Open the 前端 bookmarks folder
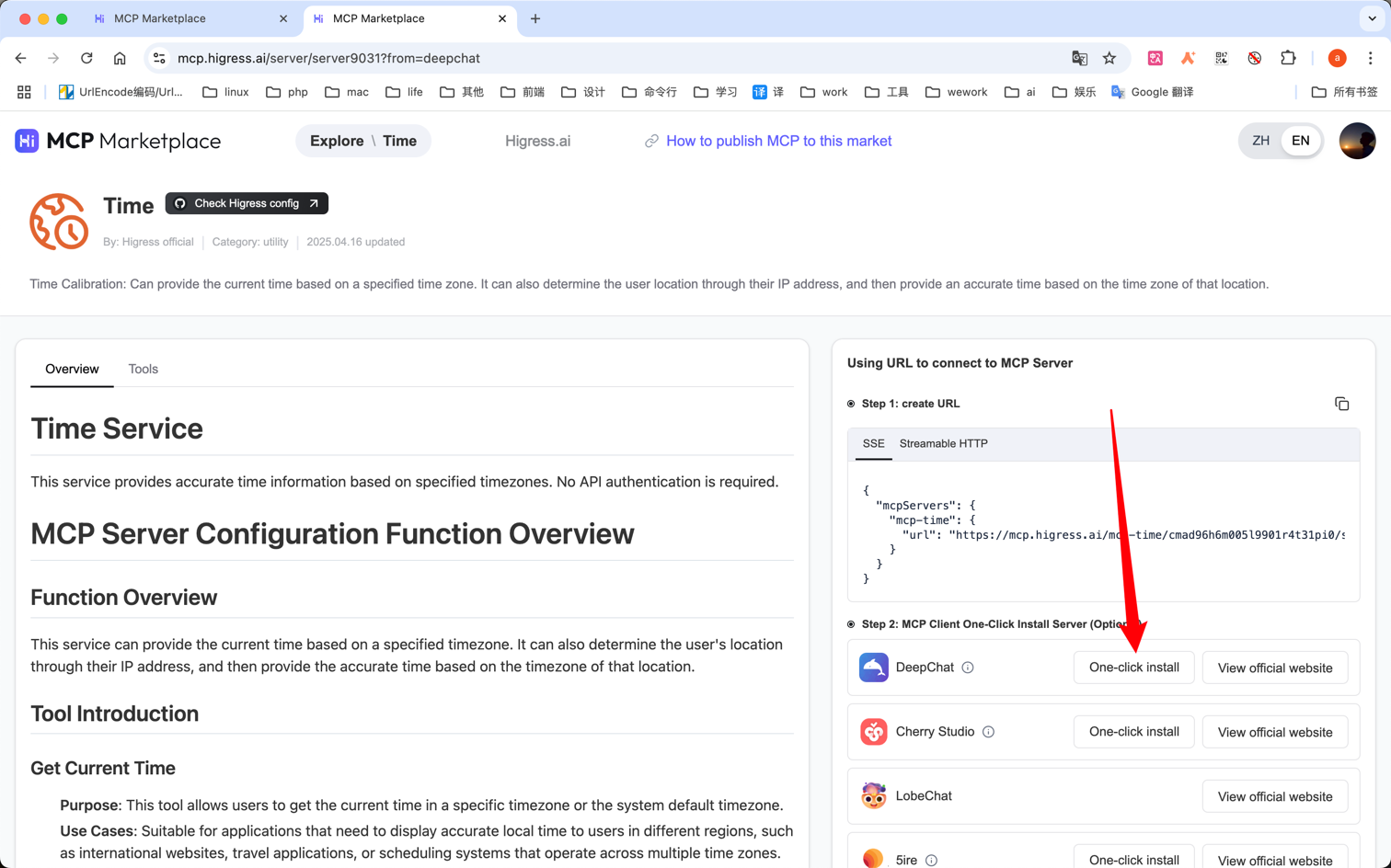This screenshot has height=868, width=1391. (x=523, y=92)
